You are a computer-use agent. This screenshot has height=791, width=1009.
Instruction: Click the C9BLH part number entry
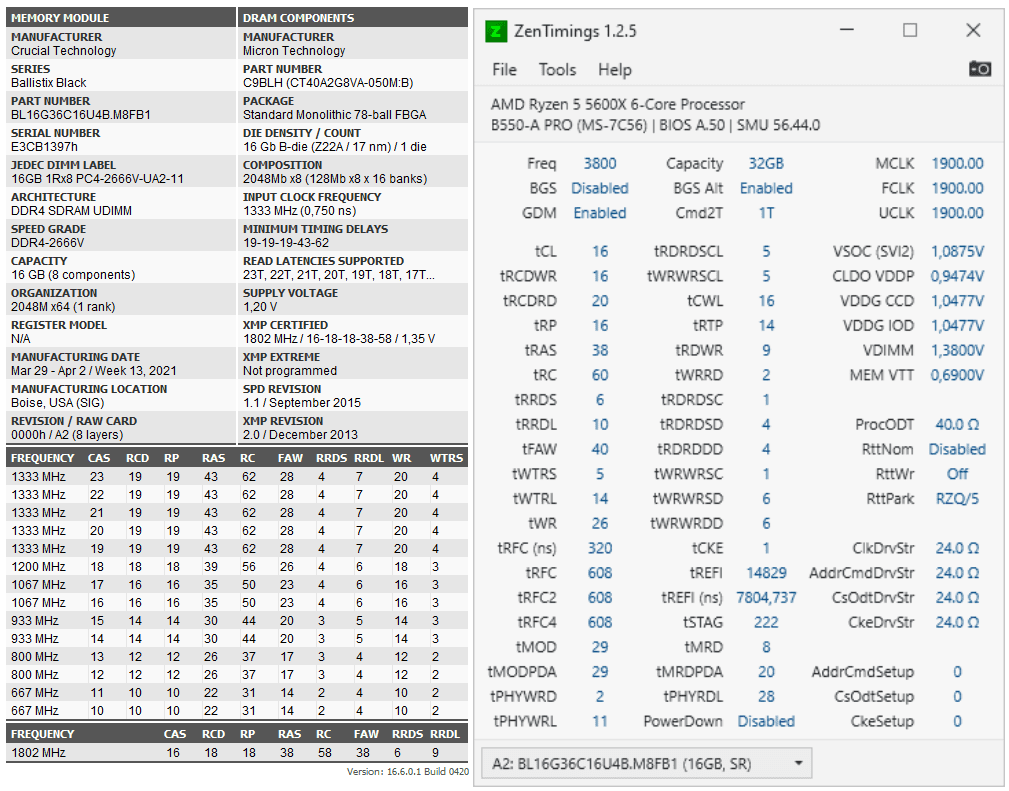click(x=328, y=83)
